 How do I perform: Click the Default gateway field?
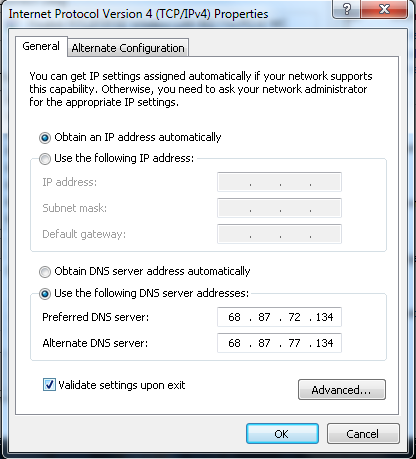pos(279,234)
